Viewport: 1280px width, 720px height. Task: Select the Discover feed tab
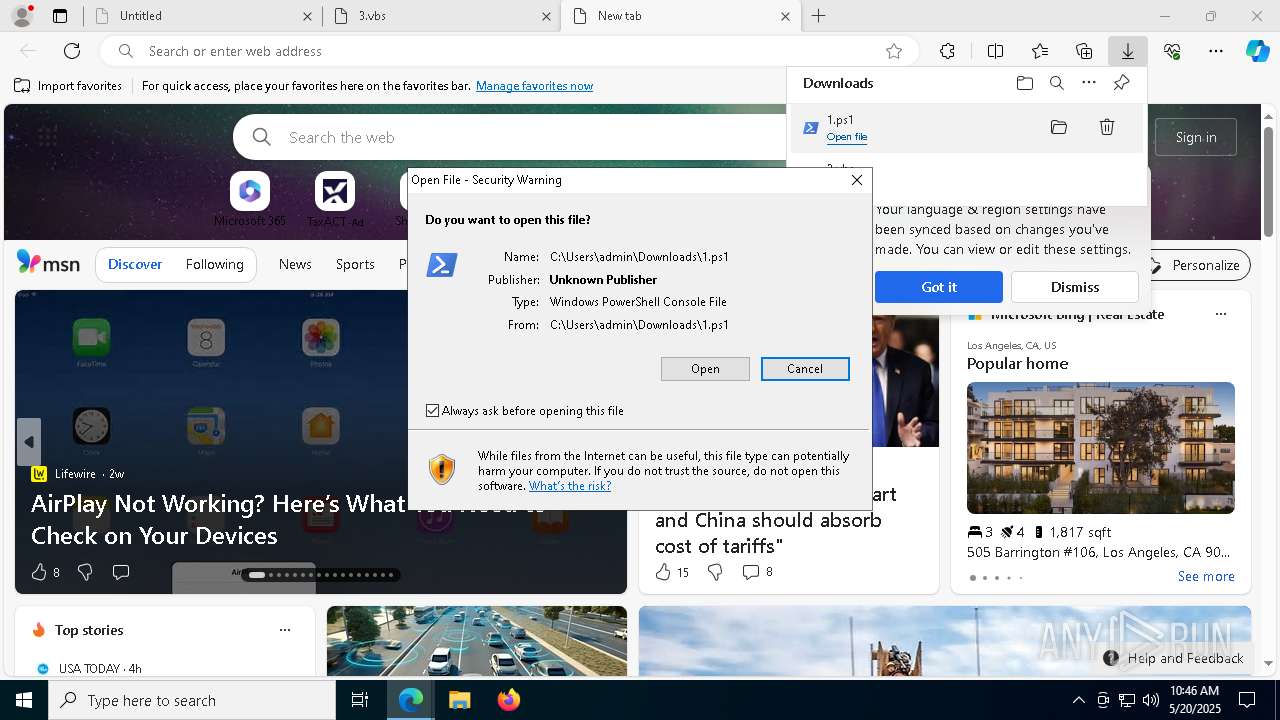point(135,264)
